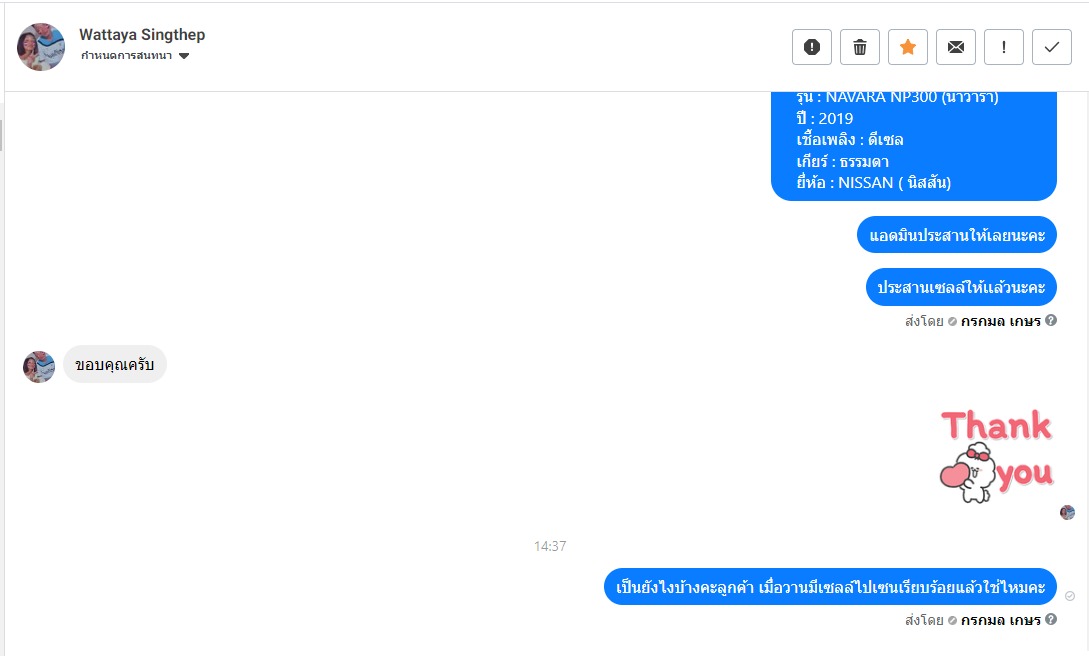Click the Thank you sticker
The image size is (1089, 656).
point(997,456)
